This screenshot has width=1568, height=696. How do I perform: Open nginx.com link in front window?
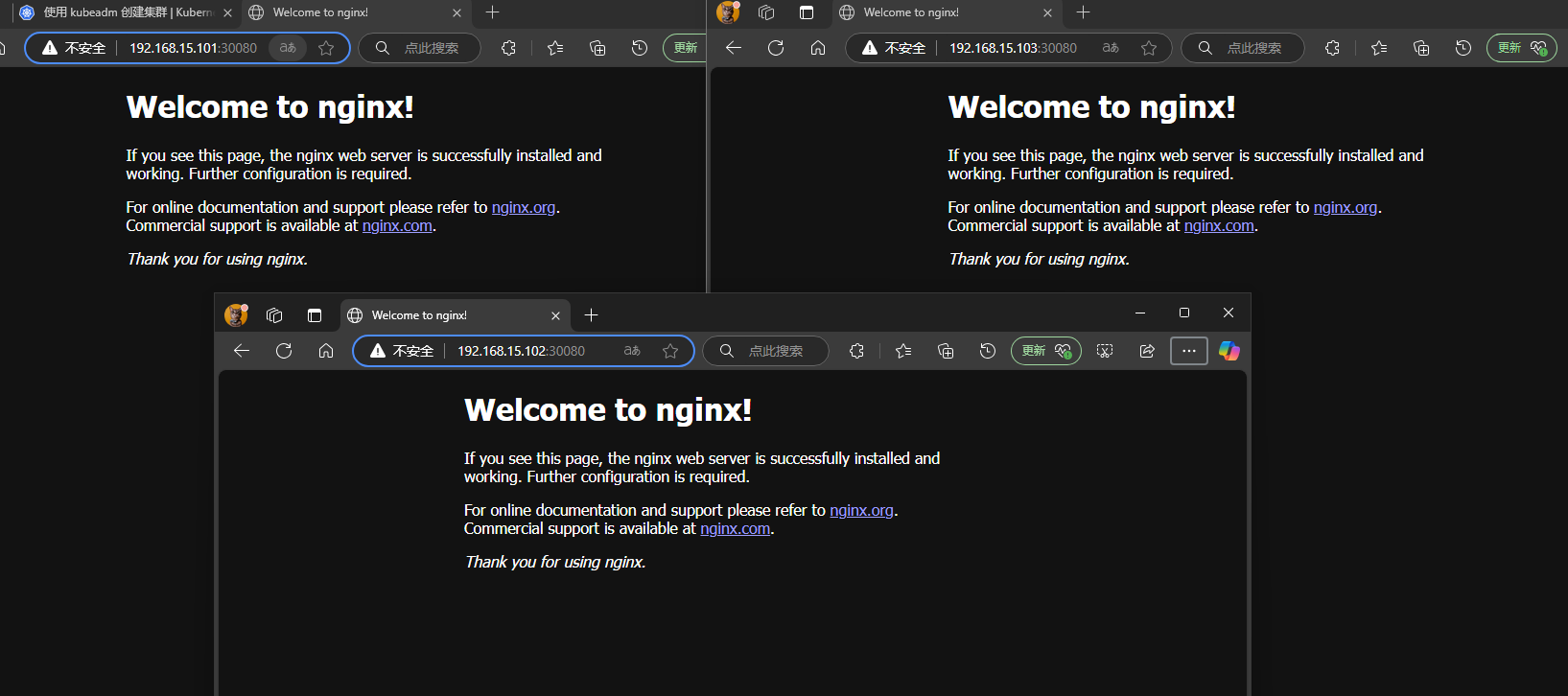(x=736, y=528)
